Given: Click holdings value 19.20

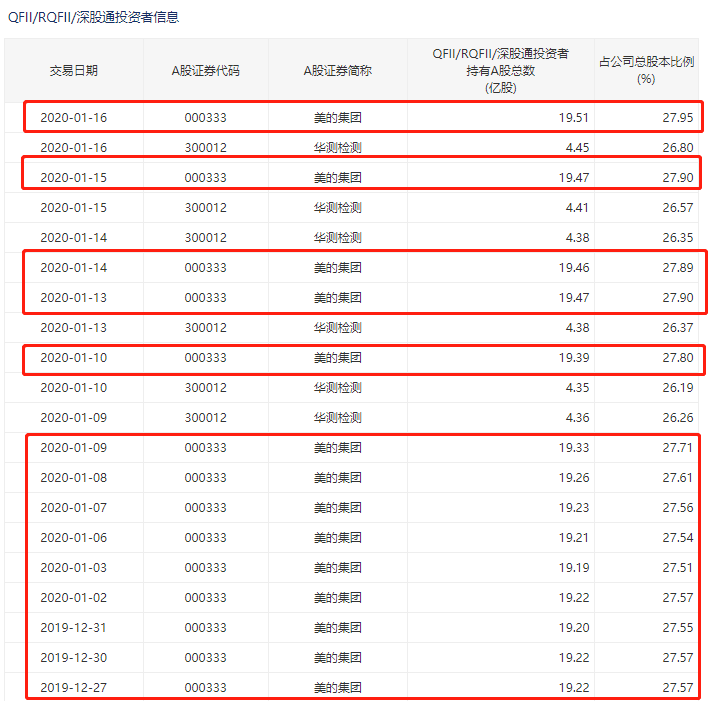Looking at the screenshot, I should coord(574,628).
